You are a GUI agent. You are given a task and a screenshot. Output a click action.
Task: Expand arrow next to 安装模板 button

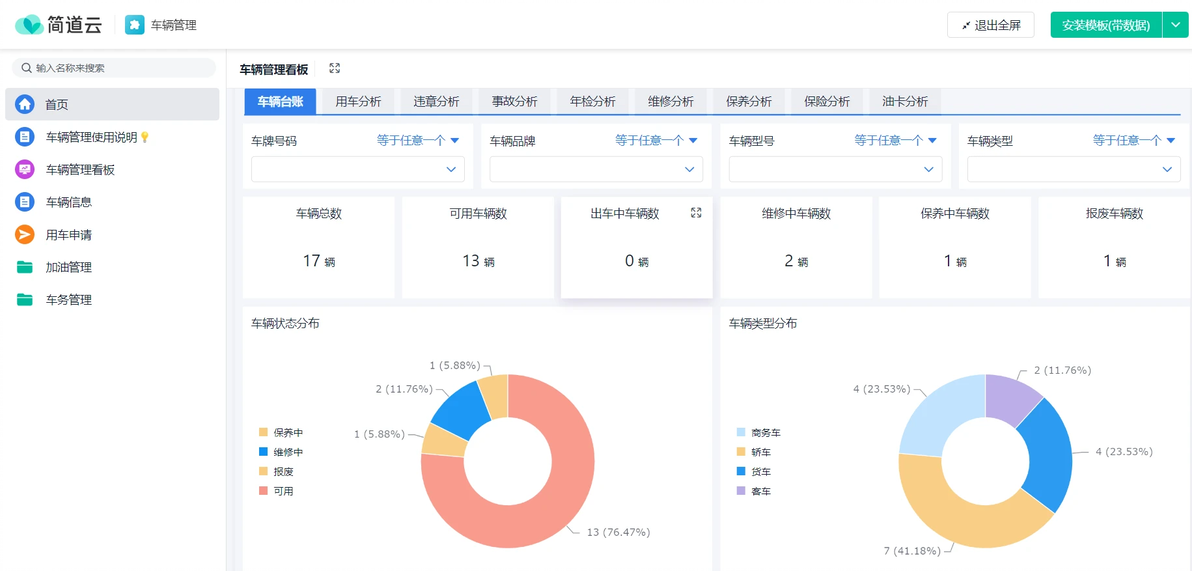click(x=1175, y=25)
